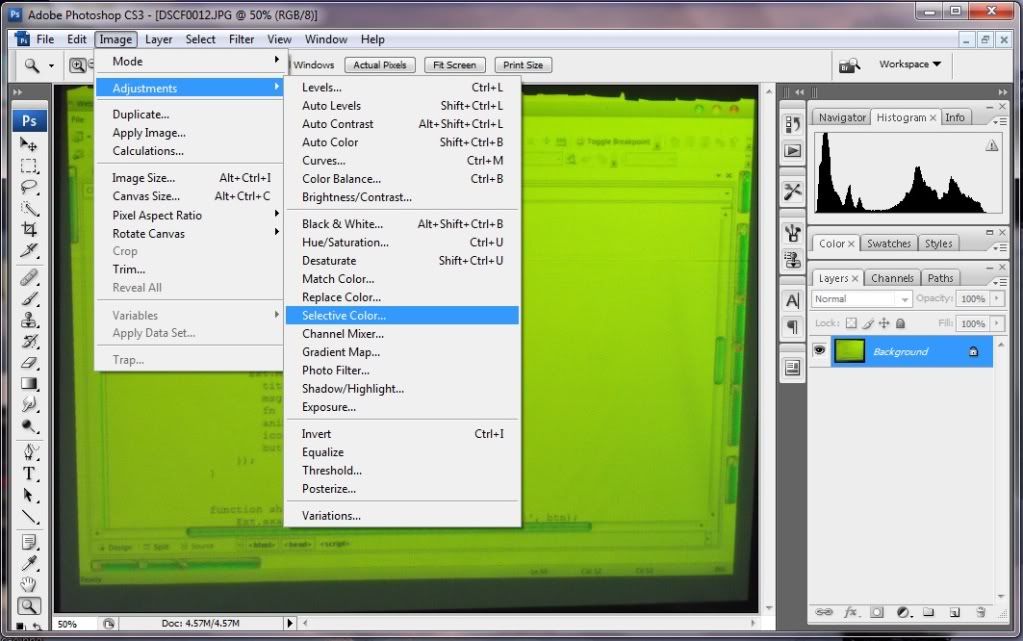This screenshot has height=641, width=1023.
Task: Open the Normal blend mode dropdown
Action: 861,299
